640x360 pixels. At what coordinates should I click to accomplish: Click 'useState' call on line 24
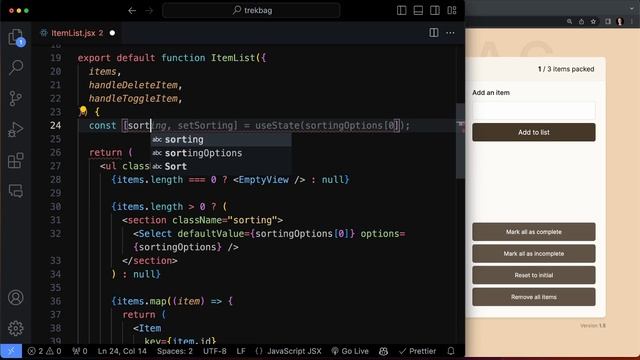point(278,125)
